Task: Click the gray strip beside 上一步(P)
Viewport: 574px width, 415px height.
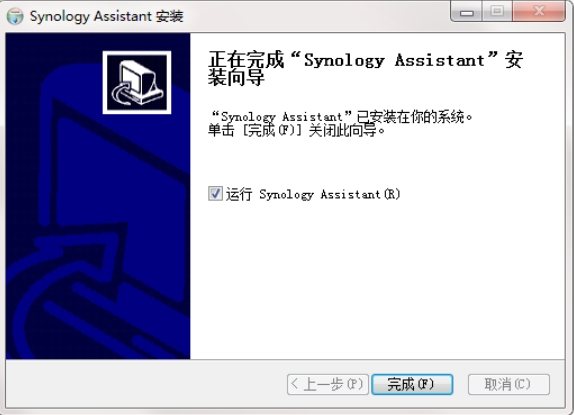Action: 146,384
